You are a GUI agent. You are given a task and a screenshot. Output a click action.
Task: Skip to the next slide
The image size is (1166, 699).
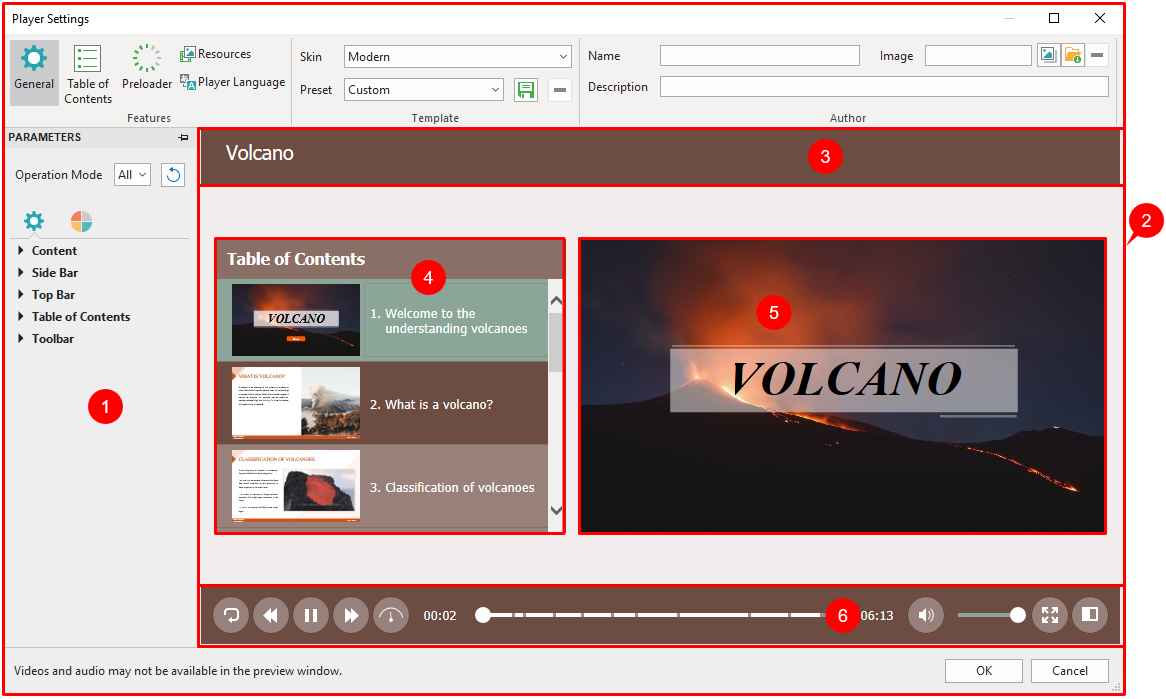351,615
